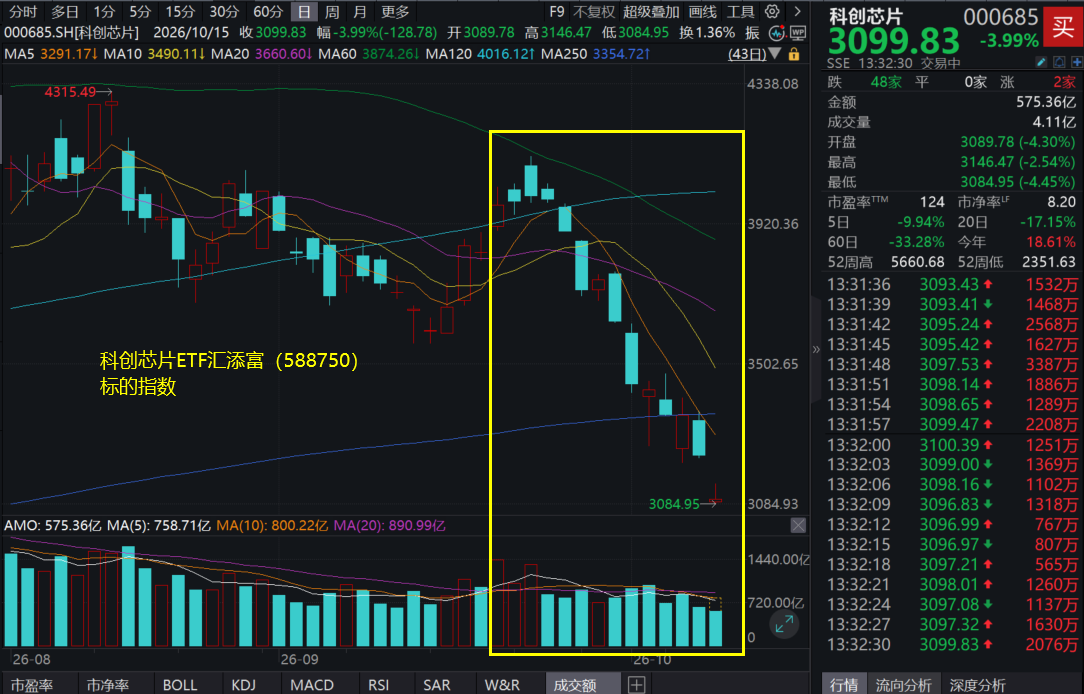
Task: Collapse the right quote panel with chevron handle
Action: (816, 349)
